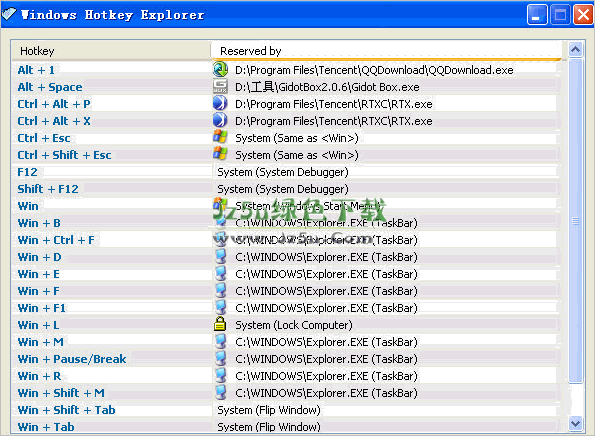Viewport: 595px width, 436px height.
Task: Select the Win + Shift + Tab hotkey
Action: [x=66, y=410]
